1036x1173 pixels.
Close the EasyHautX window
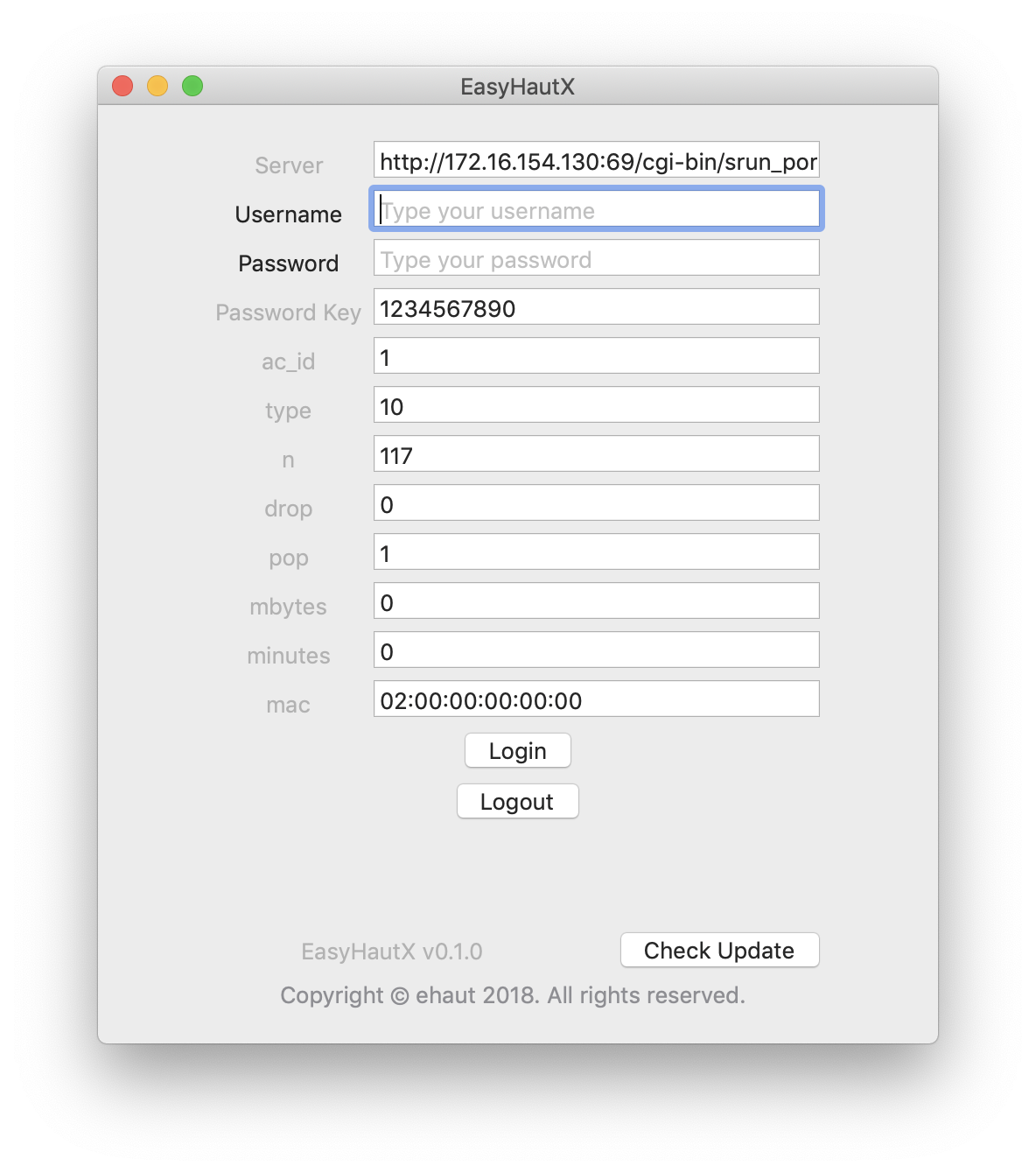tap(122, 86)
